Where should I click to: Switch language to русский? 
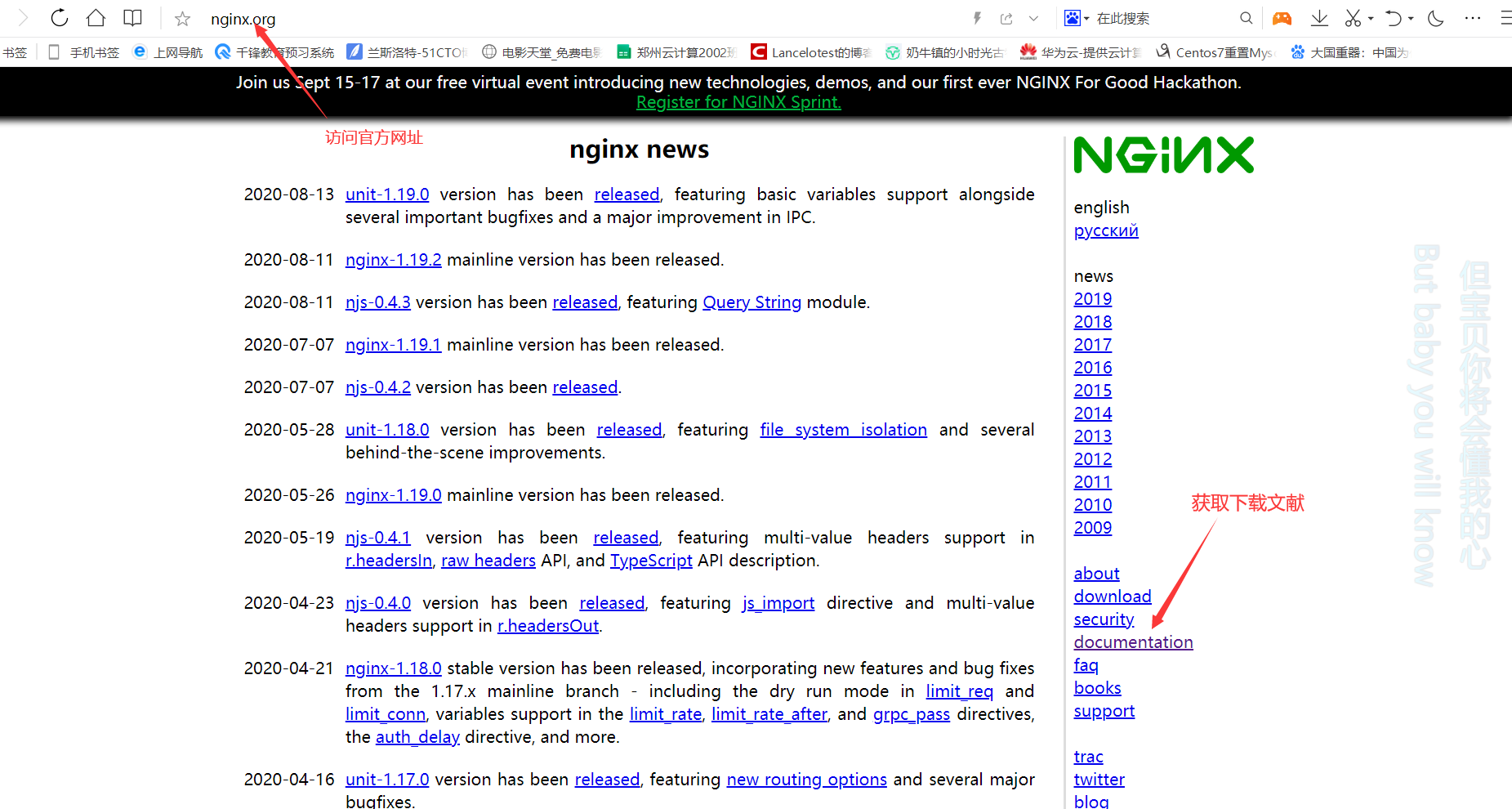click(x=1106, y=230)
